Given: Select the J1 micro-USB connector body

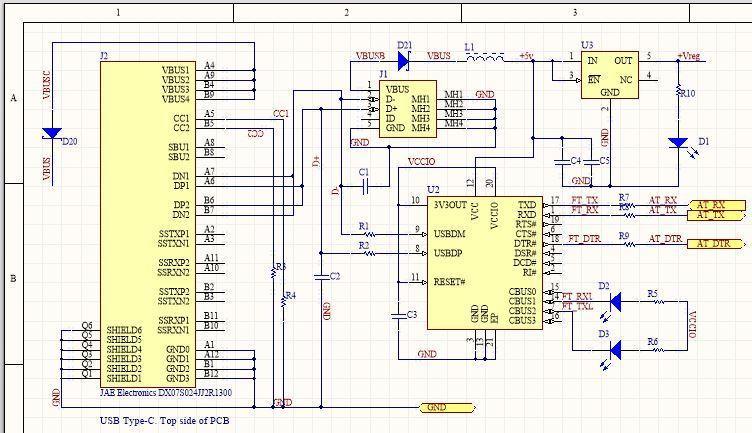Looking at the screenshot, I should (x=408, y=109).
